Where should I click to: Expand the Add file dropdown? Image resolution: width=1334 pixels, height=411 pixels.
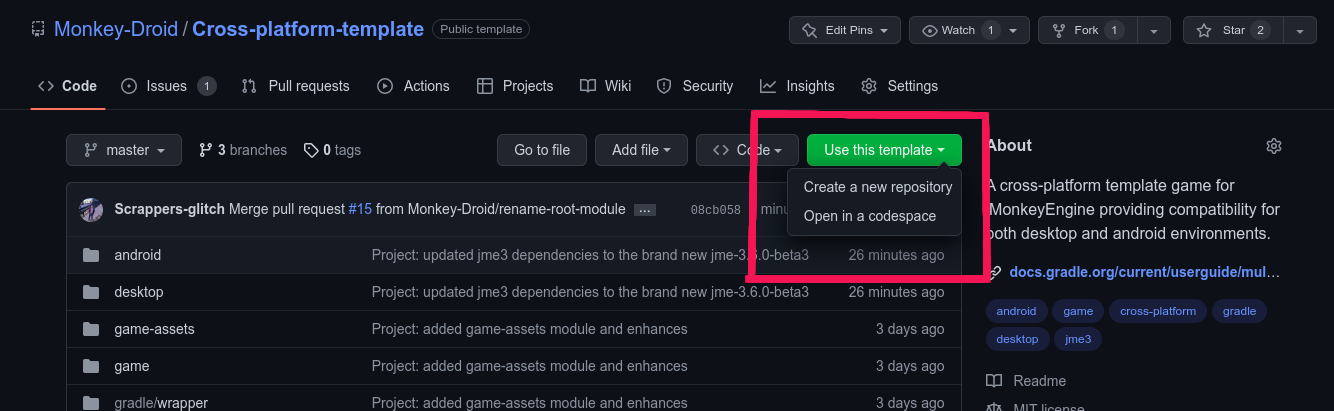pyautogui.click(x=641, y=150)
